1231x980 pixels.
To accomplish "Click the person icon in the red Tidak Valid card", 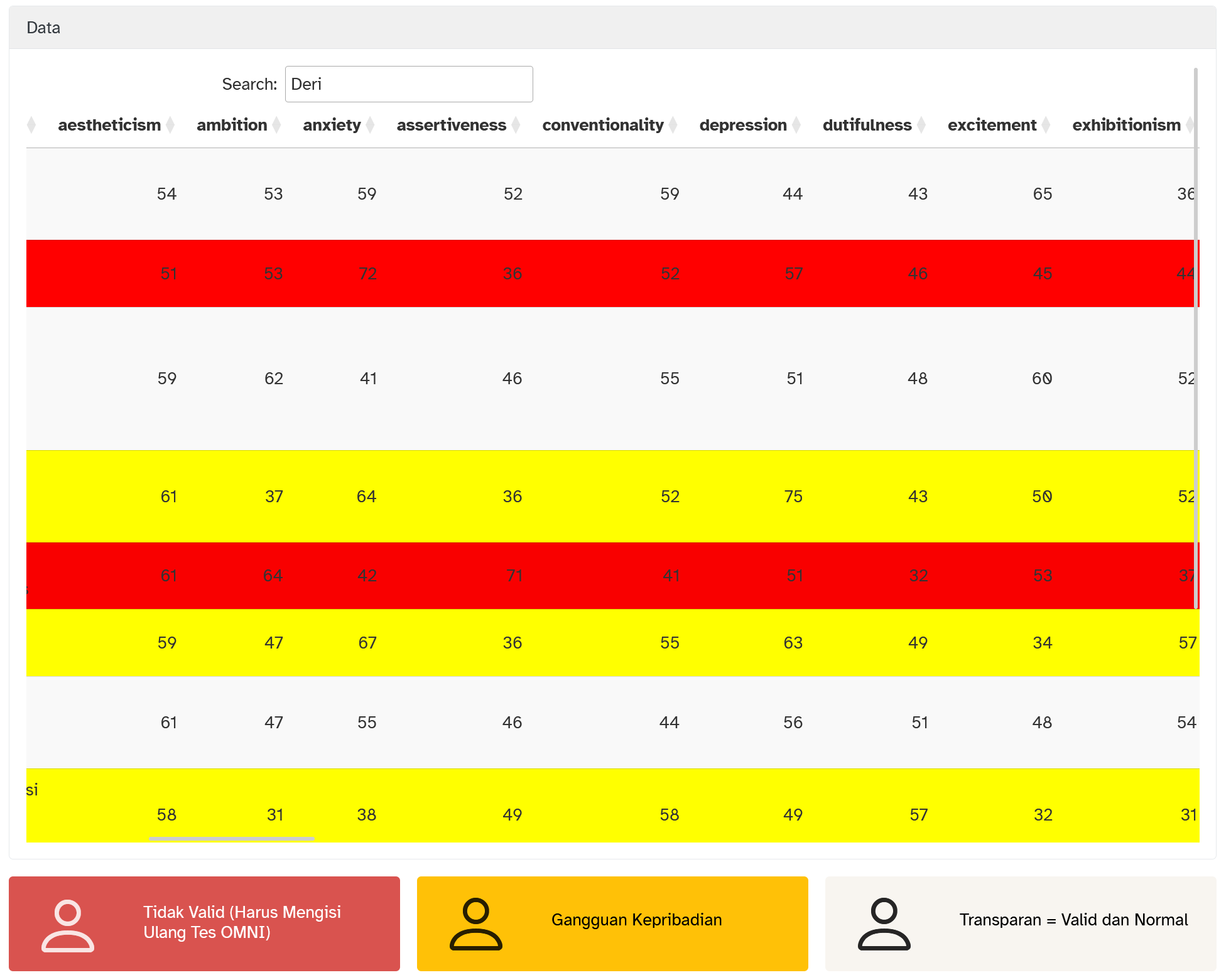I will click(x=68, y=925).
